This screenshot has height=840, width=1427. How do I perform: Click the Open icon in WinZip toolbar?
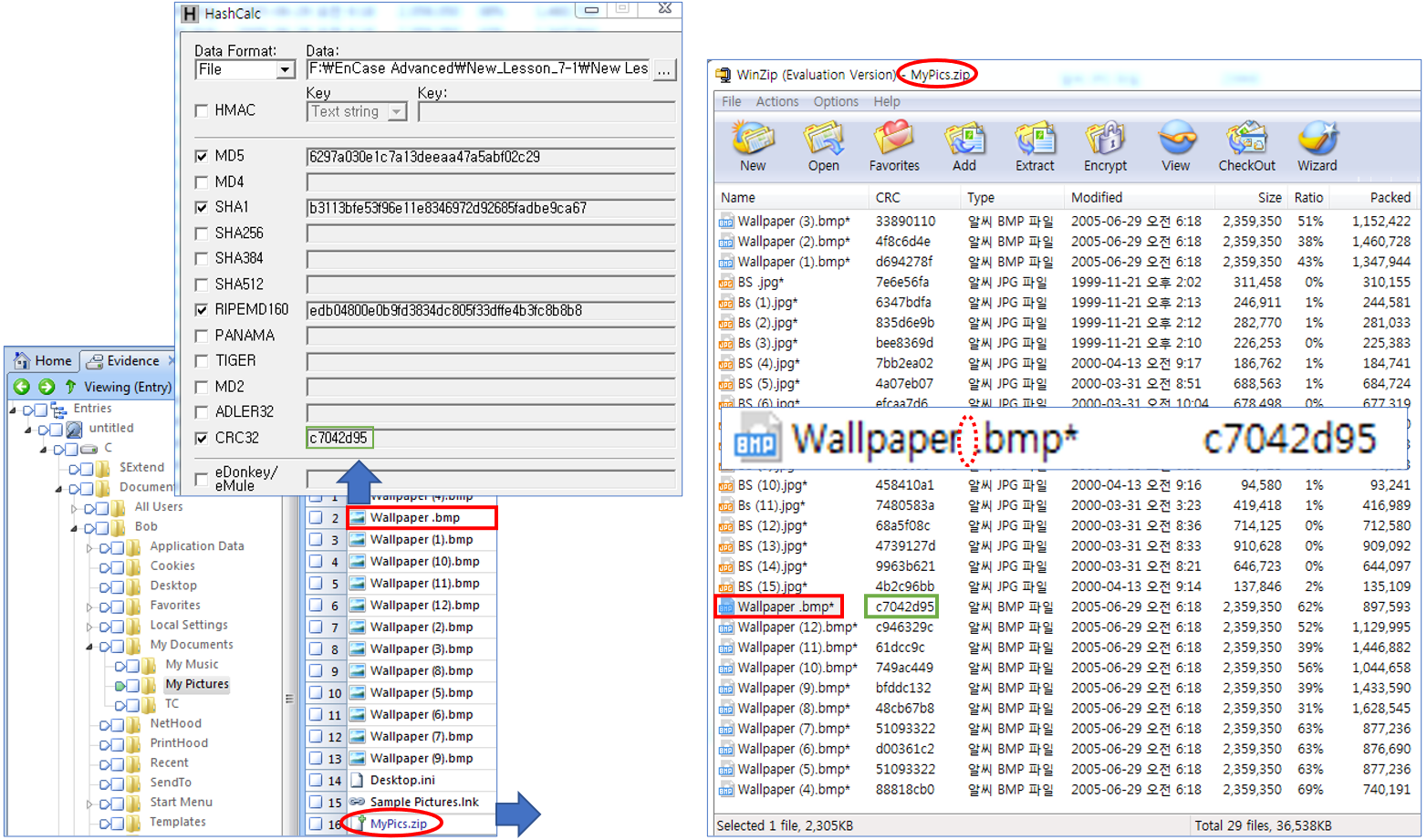(823, 140)
